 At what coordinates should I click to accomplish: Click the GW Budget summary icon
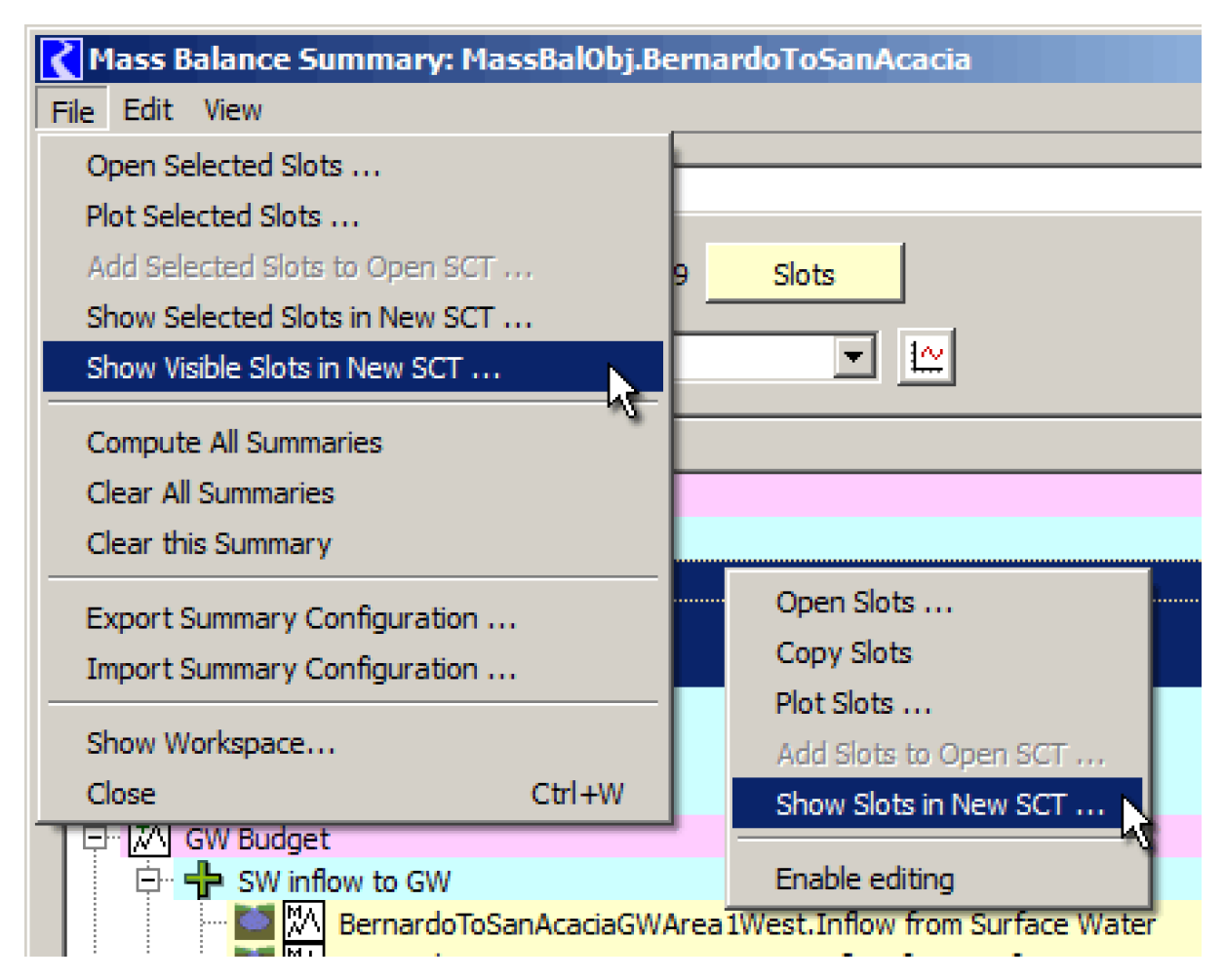[x=149, y=839]
